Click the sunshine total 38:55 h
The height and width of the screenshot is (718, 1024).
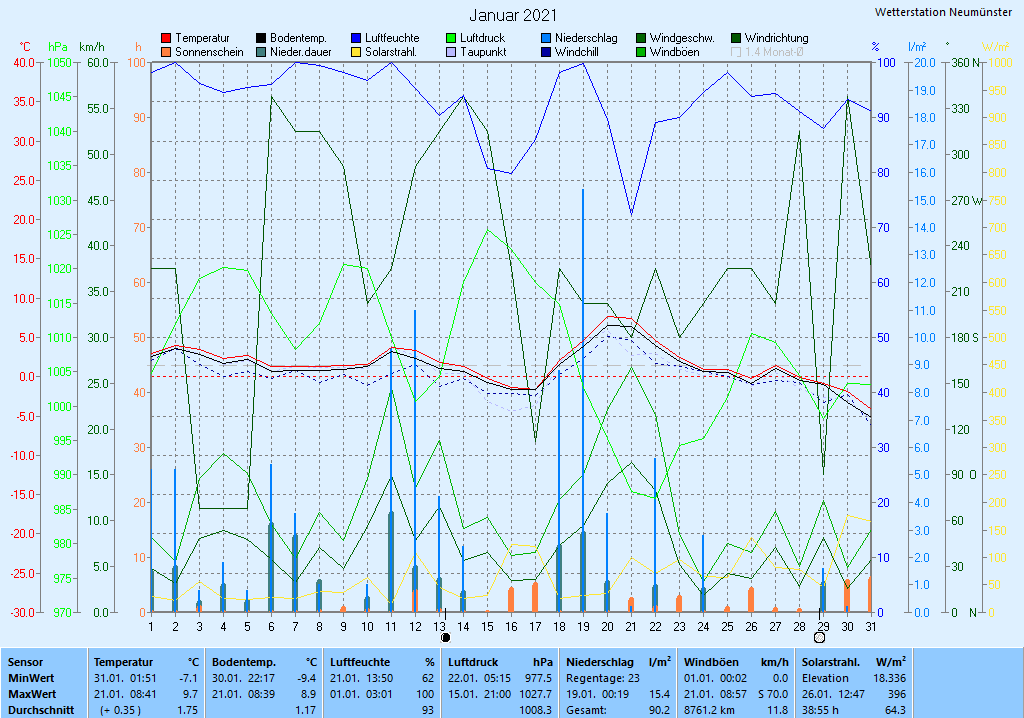click(x=820, y=710)
